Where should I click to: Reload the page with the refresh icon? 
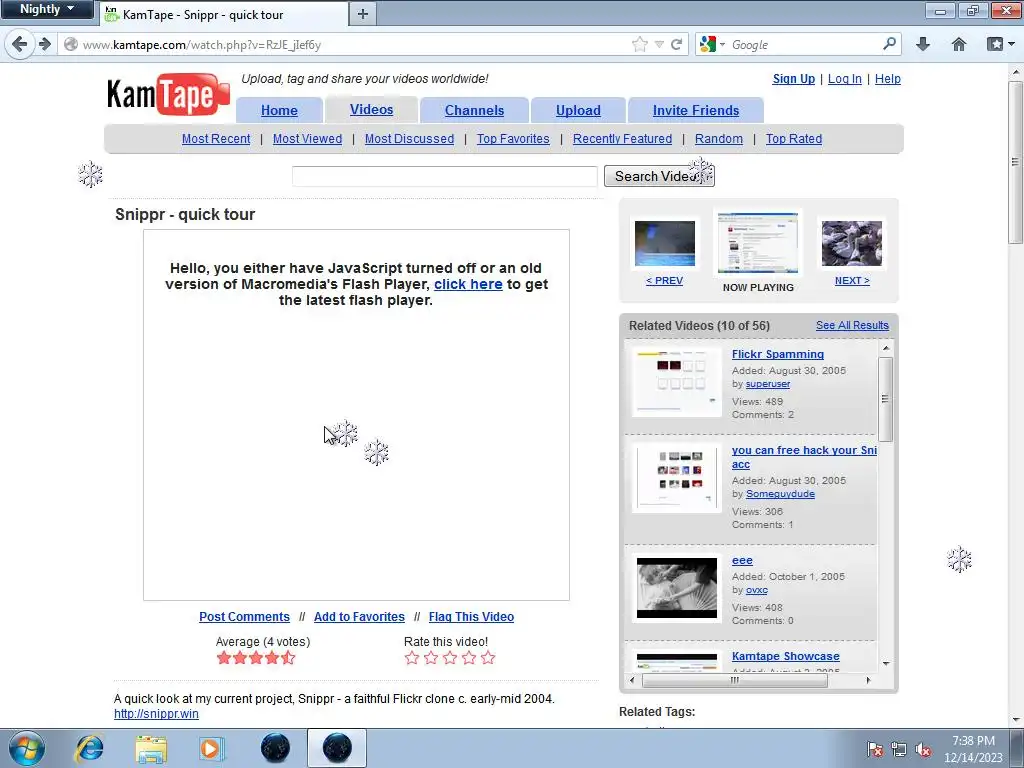677,44
